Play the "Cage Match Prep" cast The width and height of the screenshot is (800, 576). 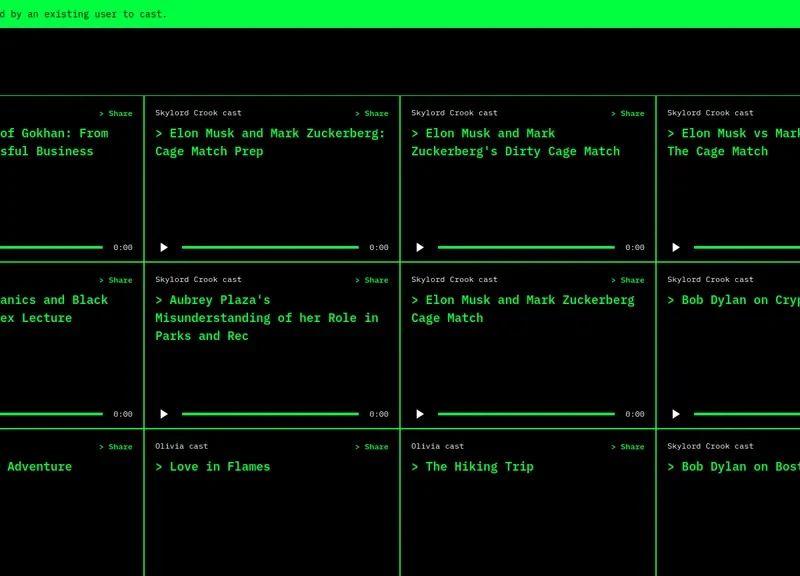164,247
